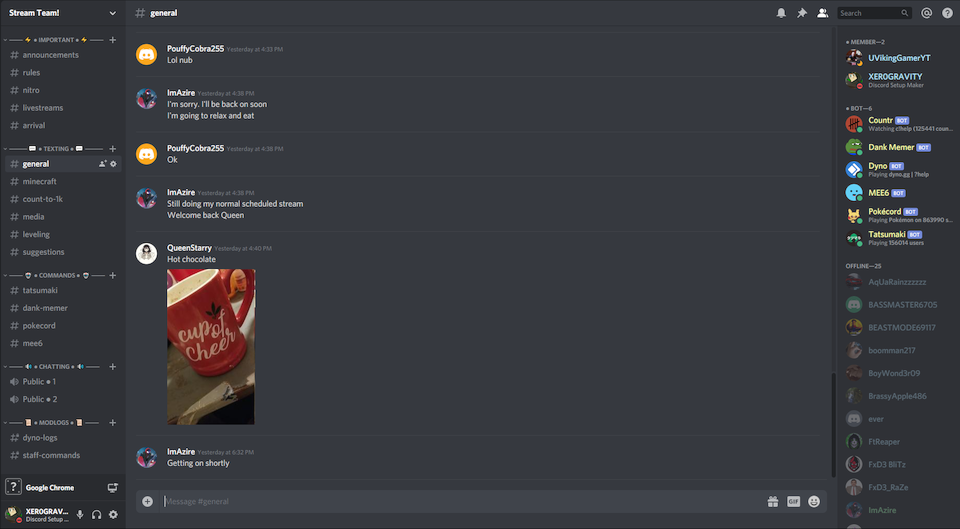Screen dimensions: 960x529
Task: Open the help question mark icon
Action: (947, 13)
